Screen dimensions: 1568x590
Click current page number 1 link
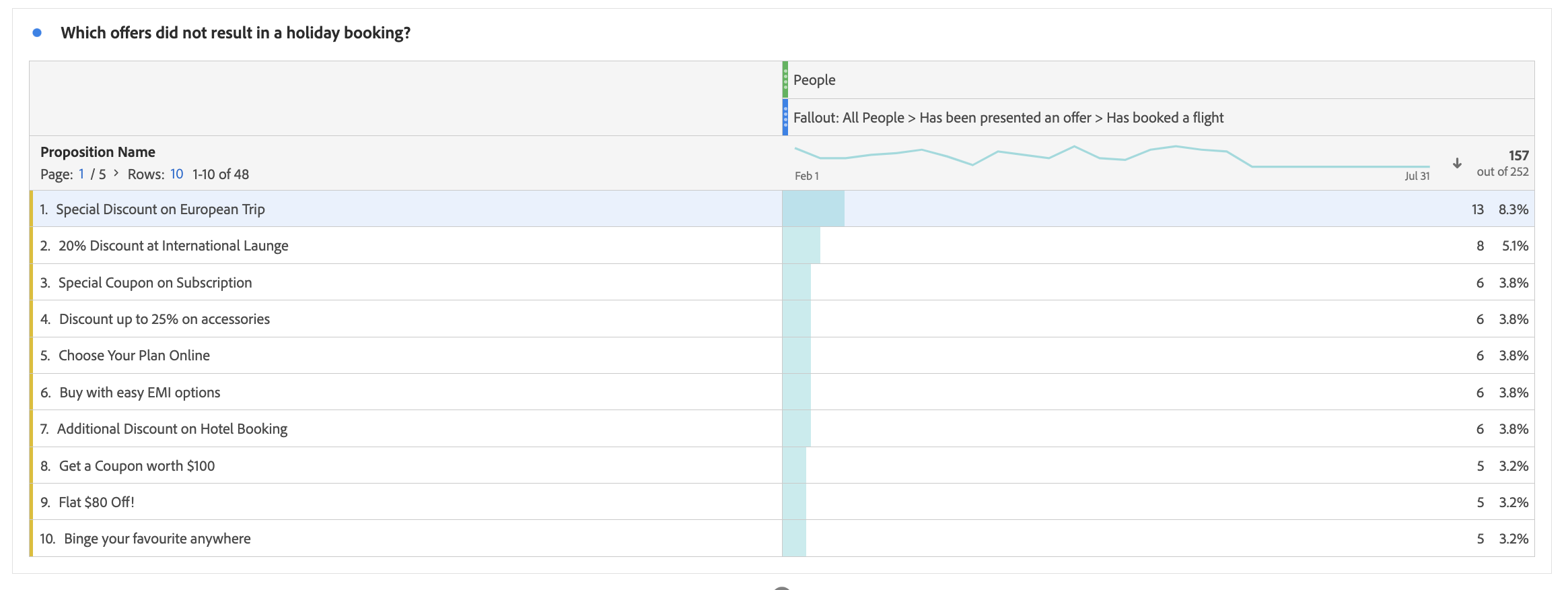(81, 174)
